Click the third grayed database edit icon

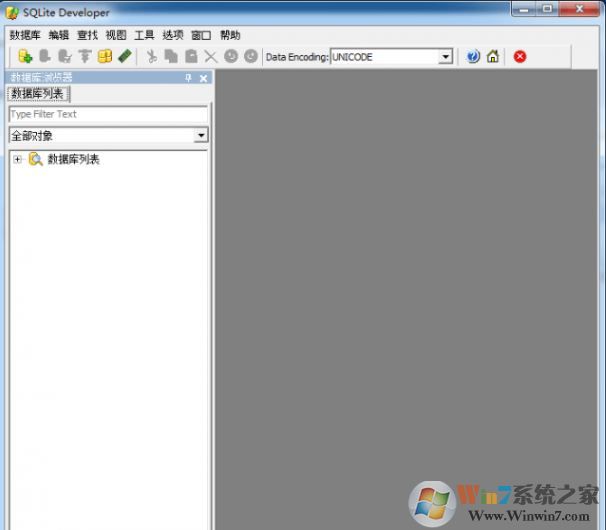[65, 56]
